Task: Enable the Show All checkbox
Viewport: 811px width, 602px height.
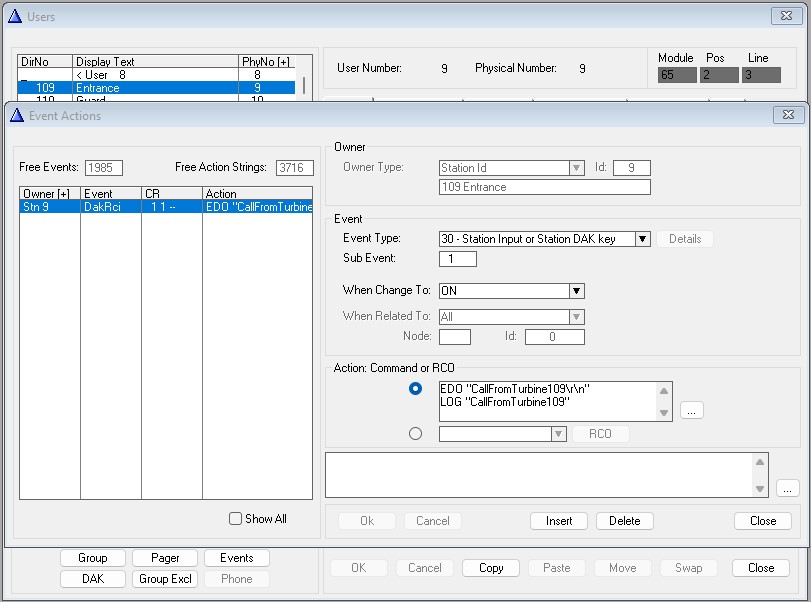Action: [235, 518]
